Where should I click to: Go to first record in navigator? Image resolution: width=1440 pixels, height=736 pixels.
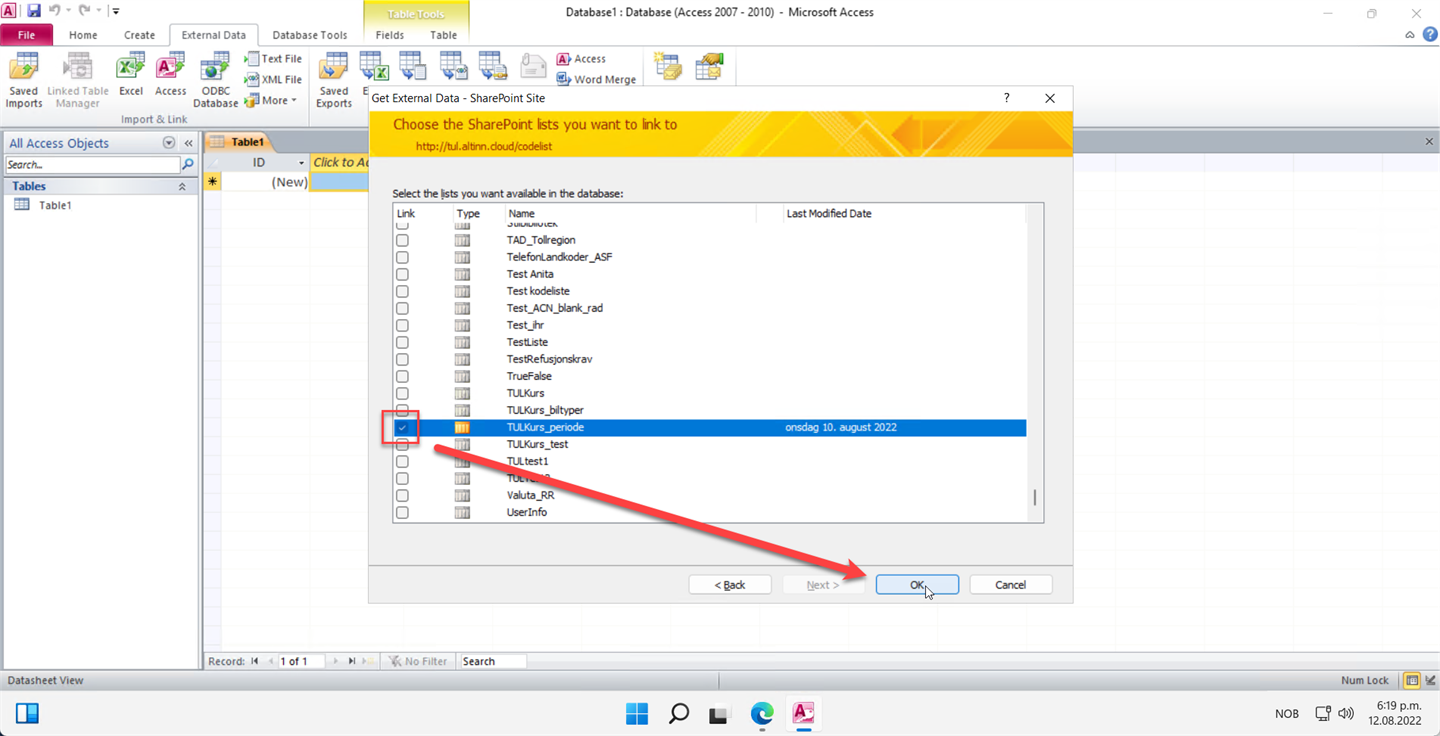tap(254, 661)
